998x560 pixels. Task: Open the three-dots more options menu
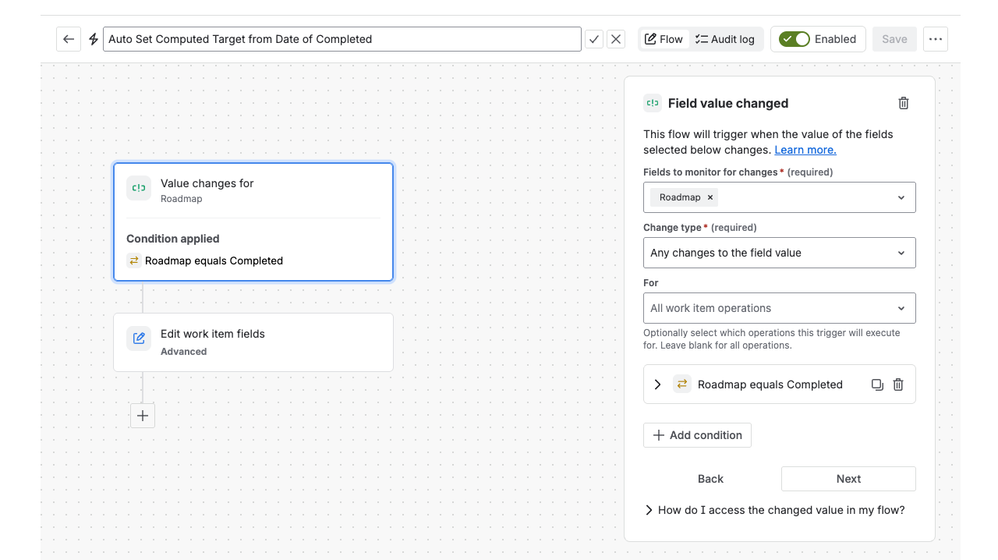pyautogui.click(x=935, y=39)
